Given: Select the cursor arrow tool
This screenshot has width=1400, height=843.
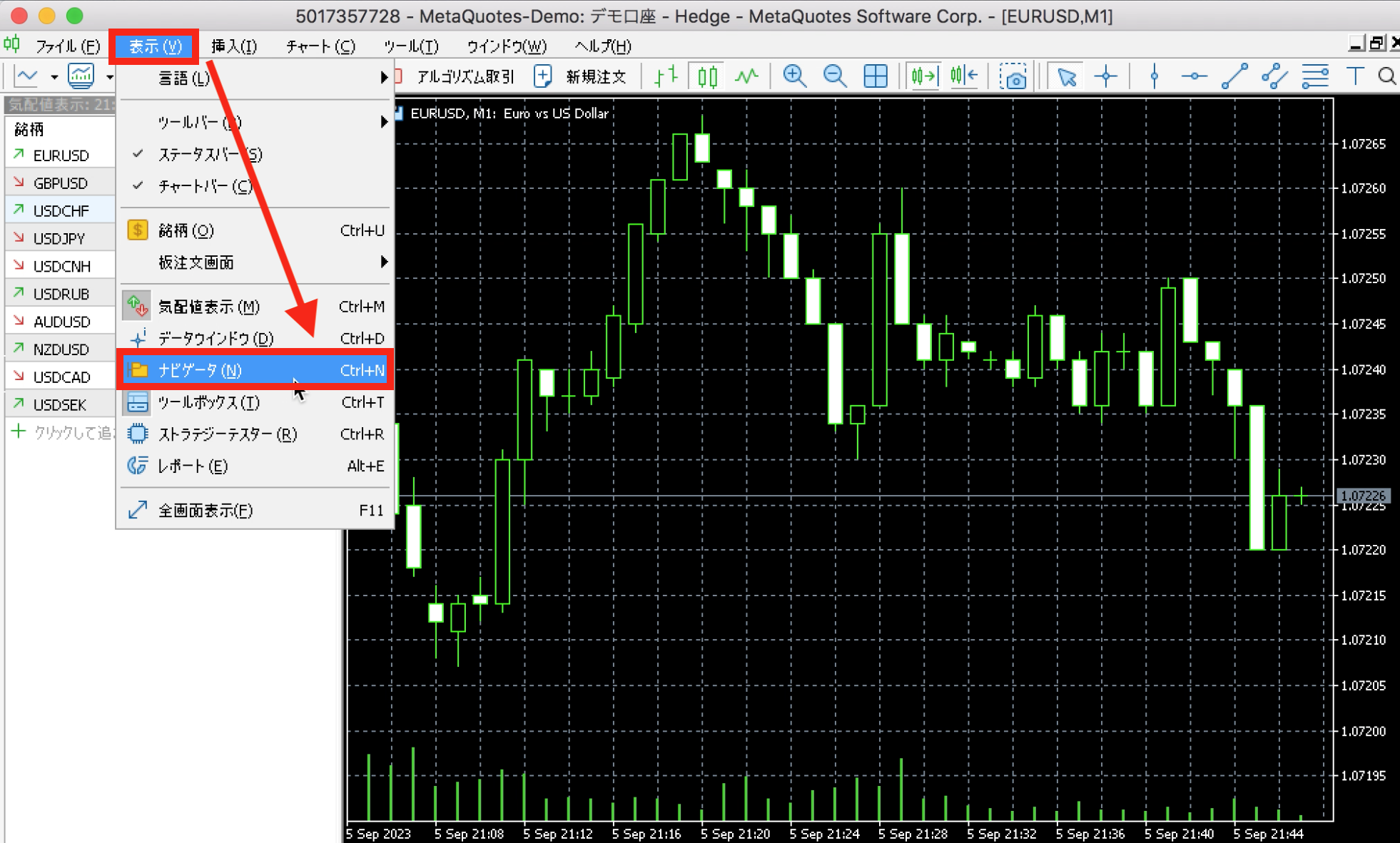Looking at the screenshot, I should click(x=1067, y=76).
